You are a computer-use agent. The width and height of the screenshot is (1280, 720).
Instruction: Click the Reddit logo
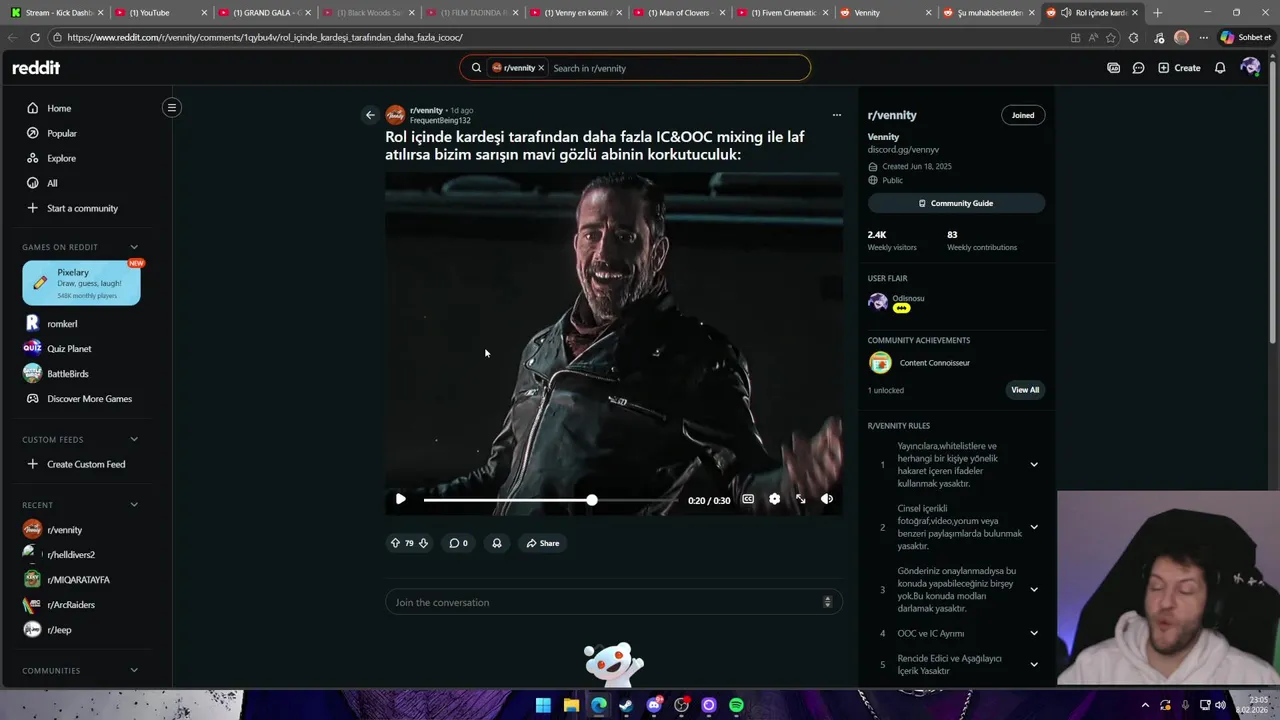pos(36,68)
